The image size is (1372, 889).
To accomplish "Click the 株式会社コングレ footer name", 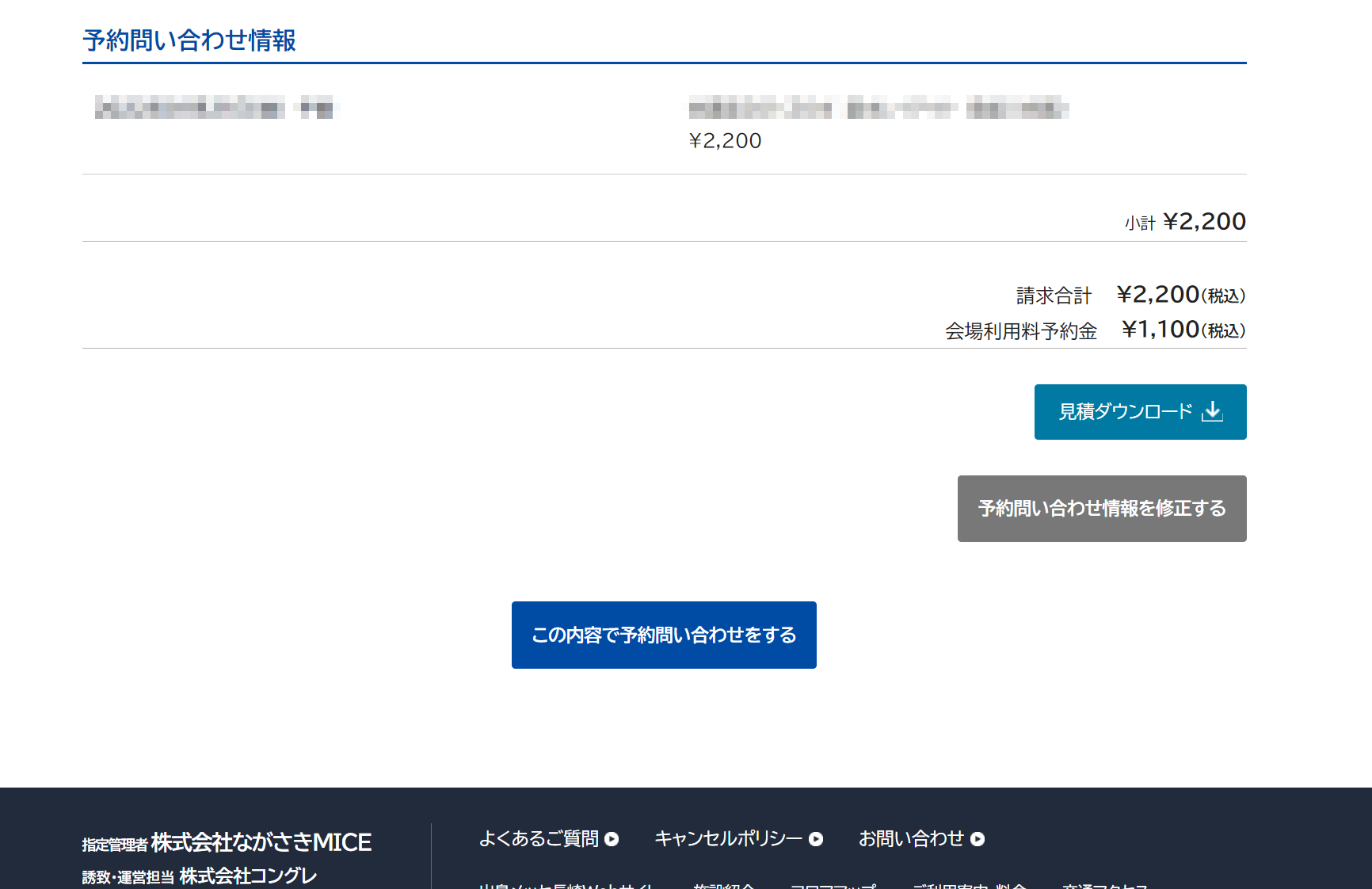I will click(248, 876).
